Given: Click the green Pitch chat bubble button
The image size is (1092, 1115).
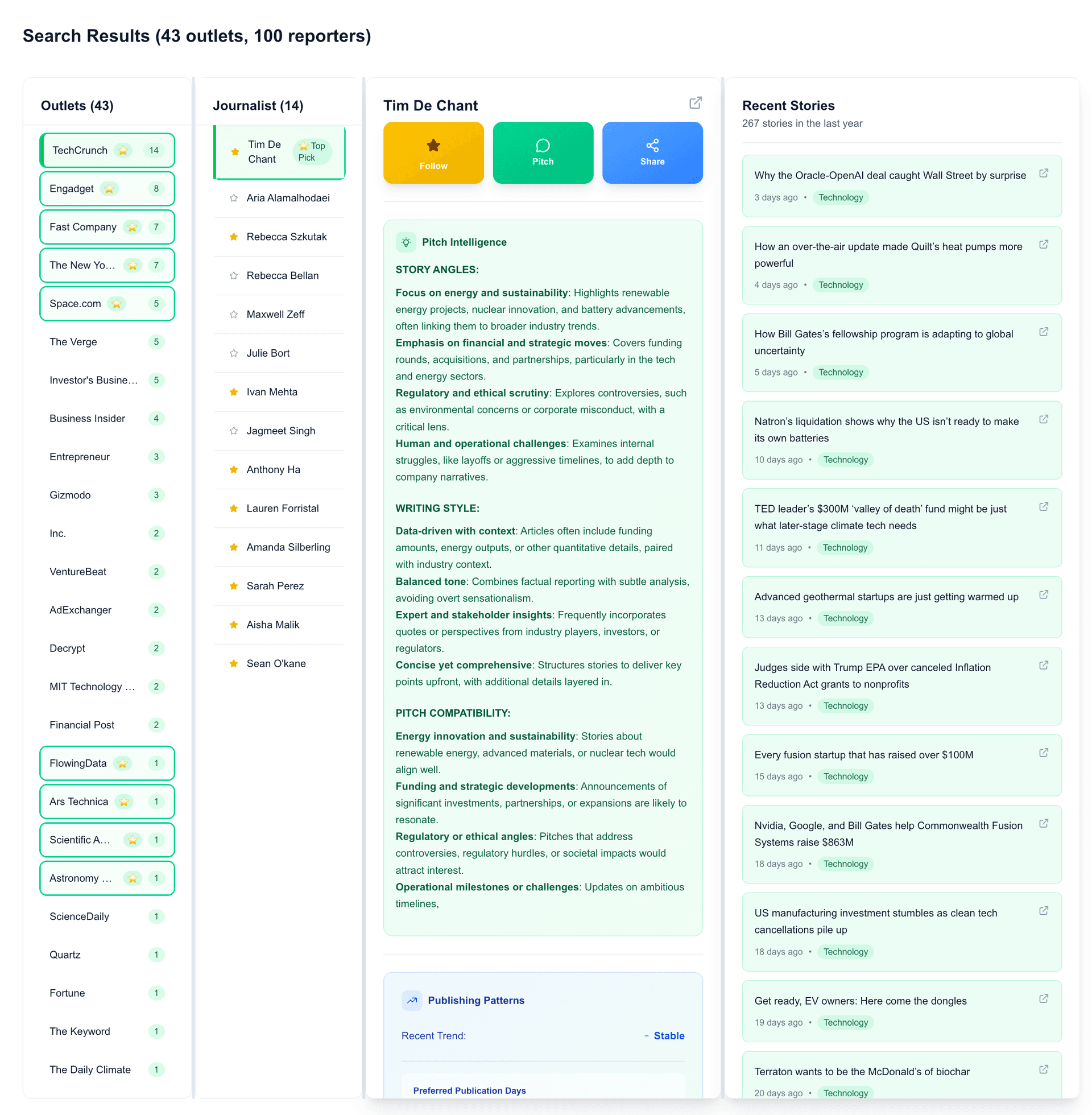Looking at the screenshot, I should (543, 152).
